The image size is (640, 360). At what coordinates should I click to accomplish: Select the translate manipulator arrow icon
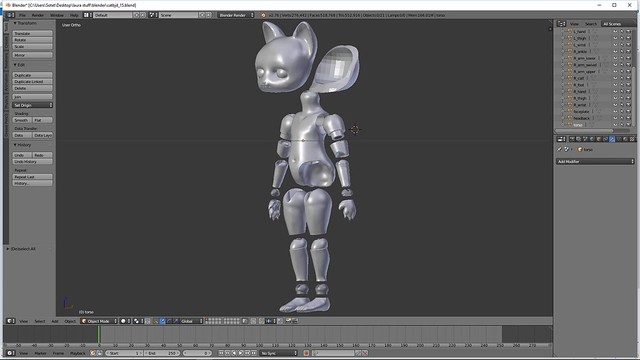click(x=162, y=321)
